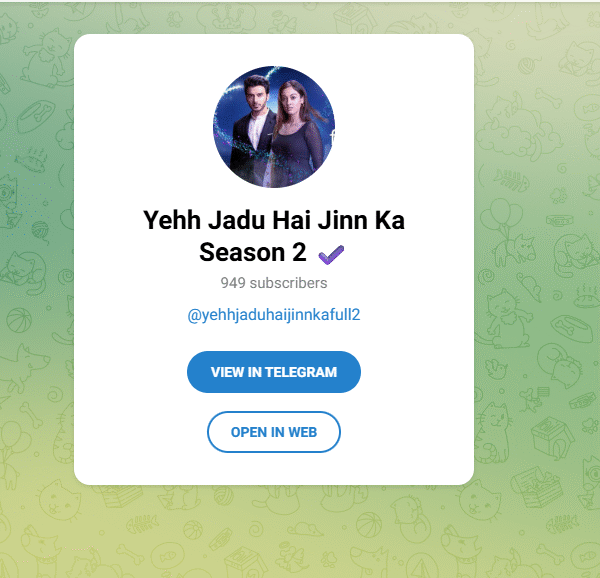This screenshot has width=600, height=578.
Task: Click the striped beach ball doodle on the left
Action: point(19,320)
